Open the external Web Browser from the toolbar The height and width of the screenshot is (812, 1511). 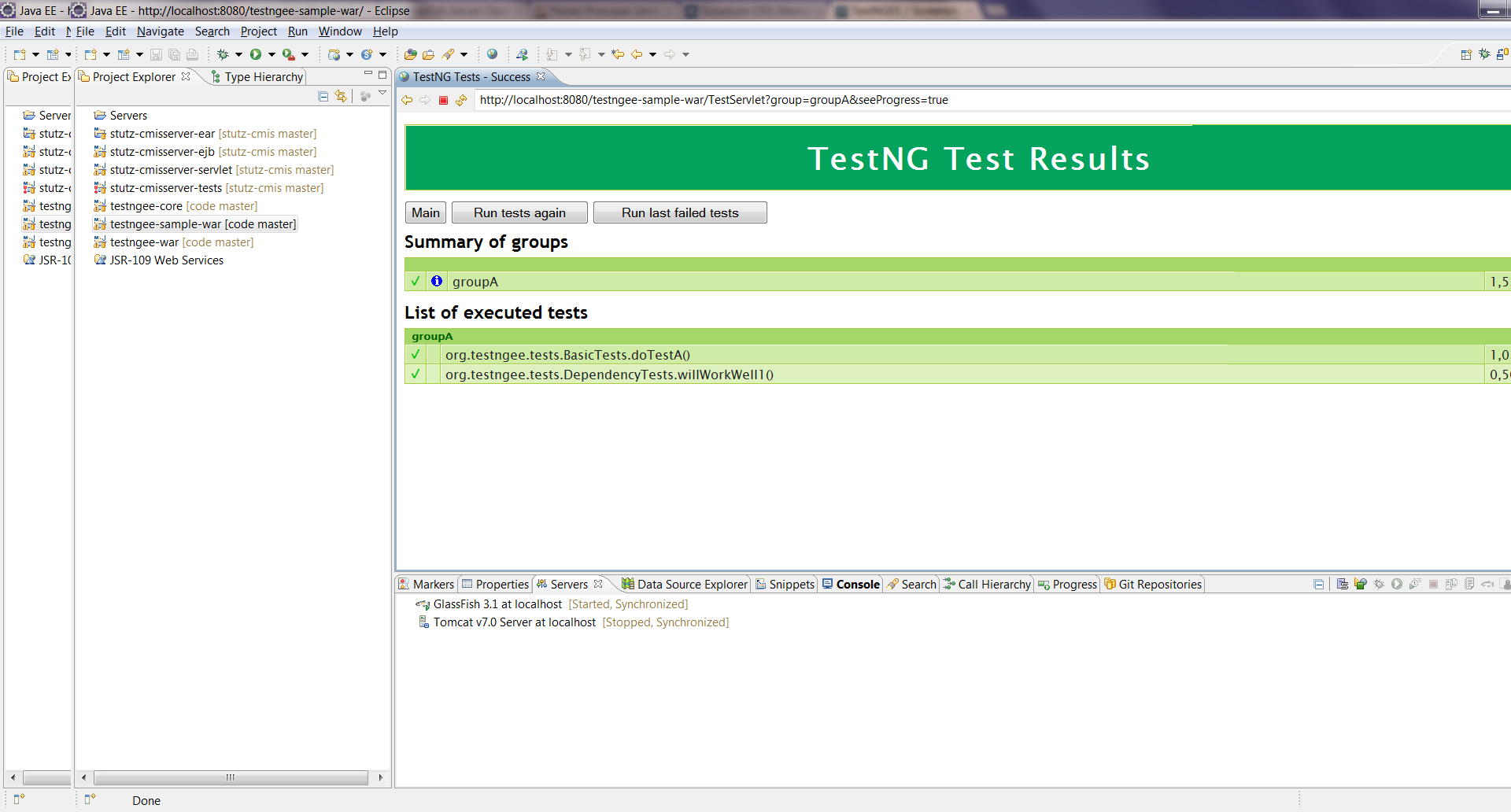492,54
